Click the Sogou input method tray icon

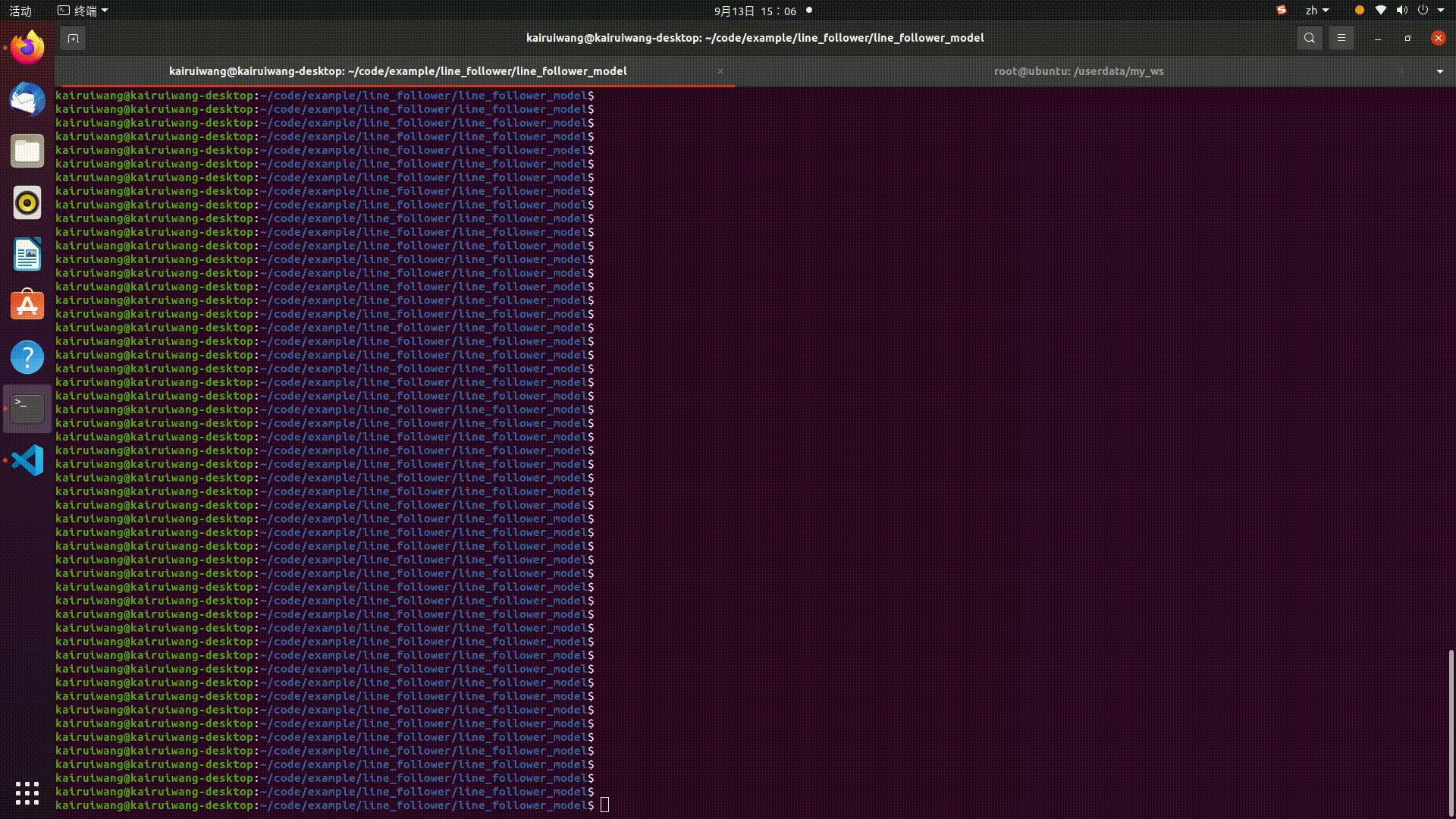pos(1282,11)
